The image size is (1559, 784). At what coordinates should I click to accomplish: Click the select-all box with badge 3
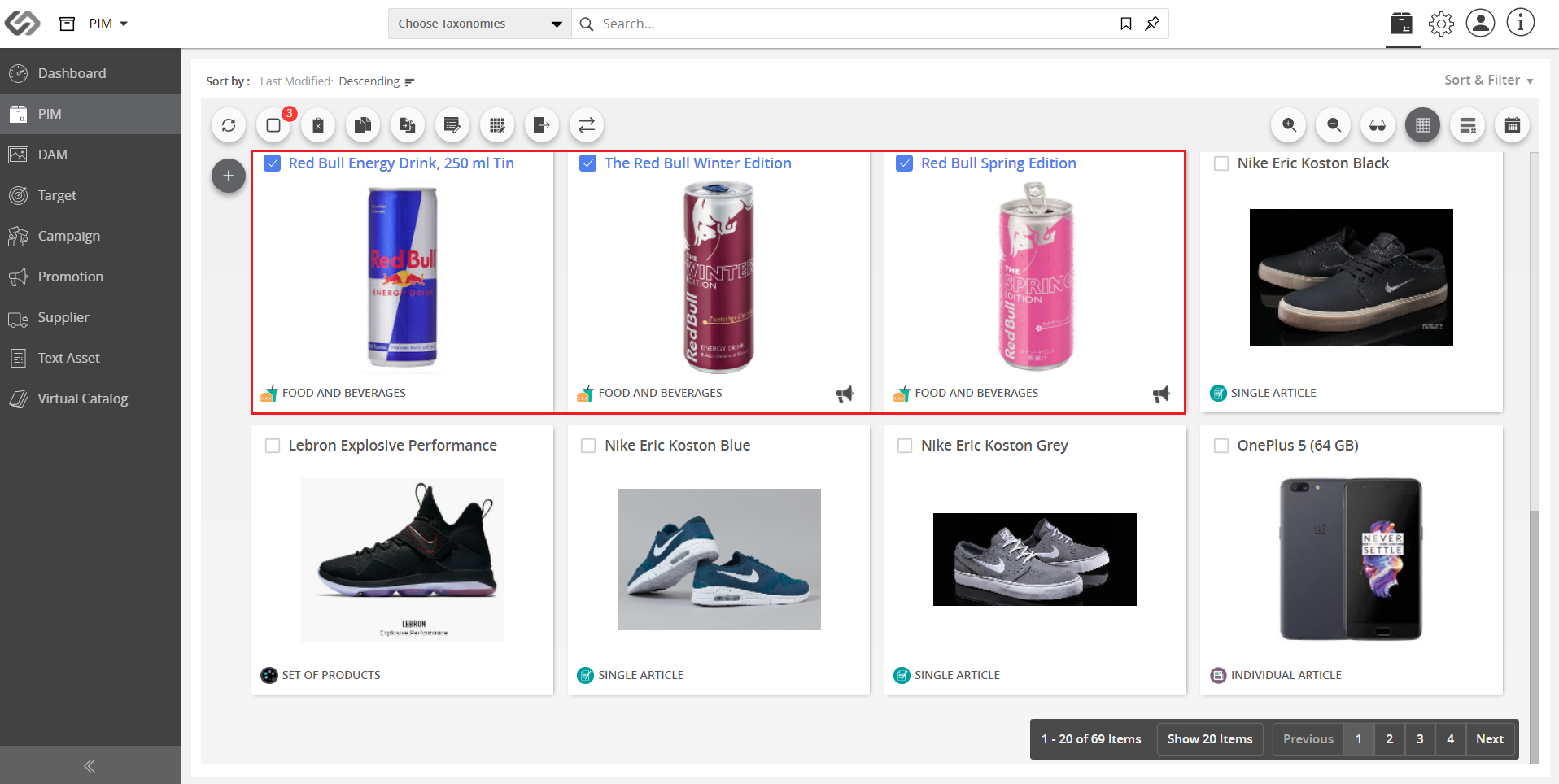[x=273, y=125]
